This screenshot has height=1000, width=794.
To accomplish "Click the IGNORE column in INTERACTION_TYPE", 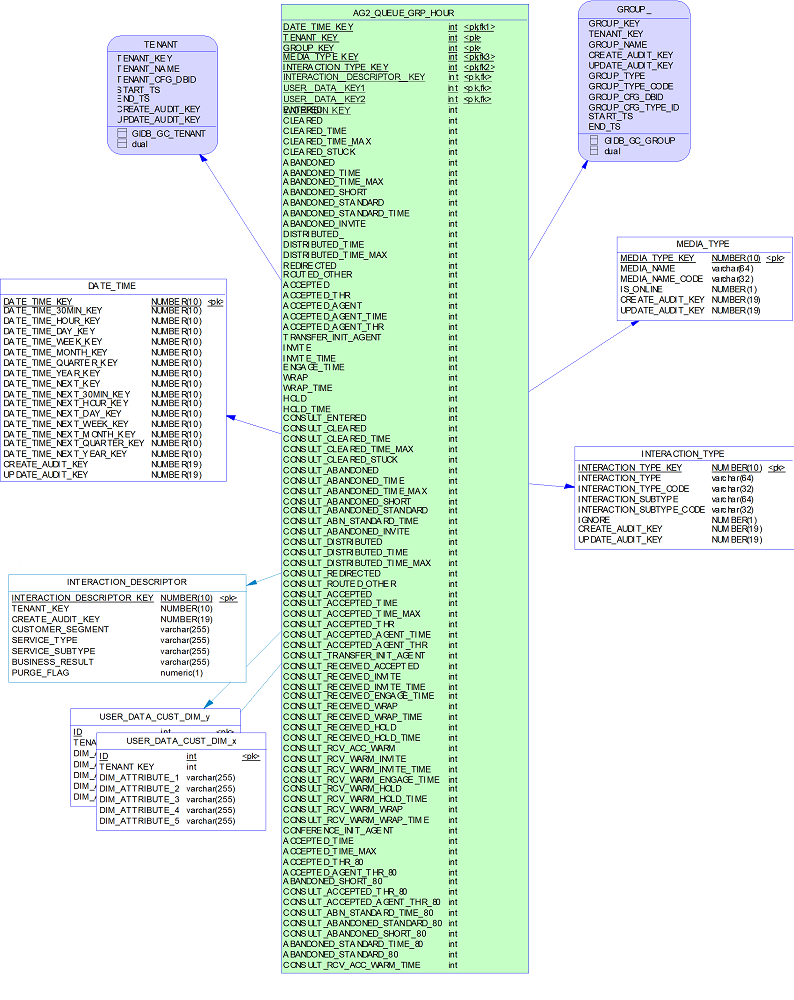I will 594,520.
